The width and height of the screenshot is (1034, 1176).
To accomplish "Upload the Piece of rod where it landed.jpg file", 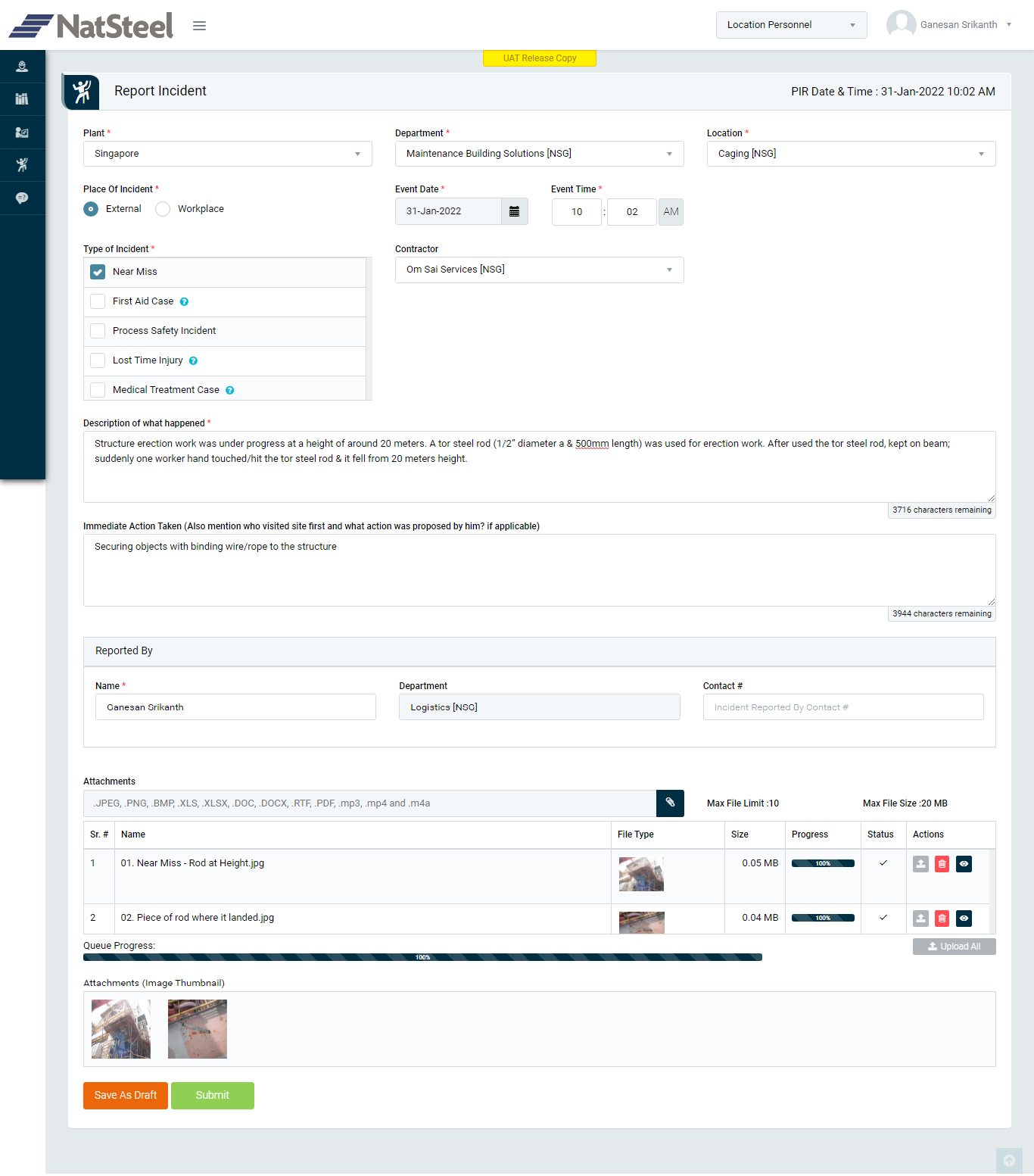I will point(920,919).
